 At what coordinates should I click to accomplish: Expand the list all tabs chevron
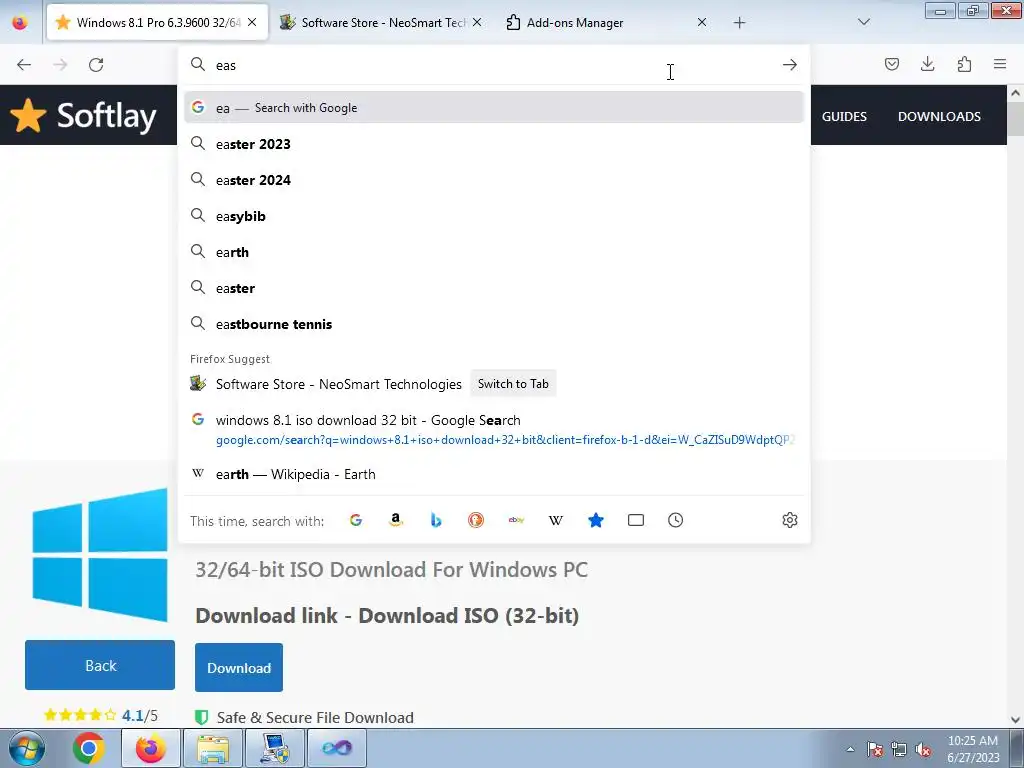[x=864, y=22]
